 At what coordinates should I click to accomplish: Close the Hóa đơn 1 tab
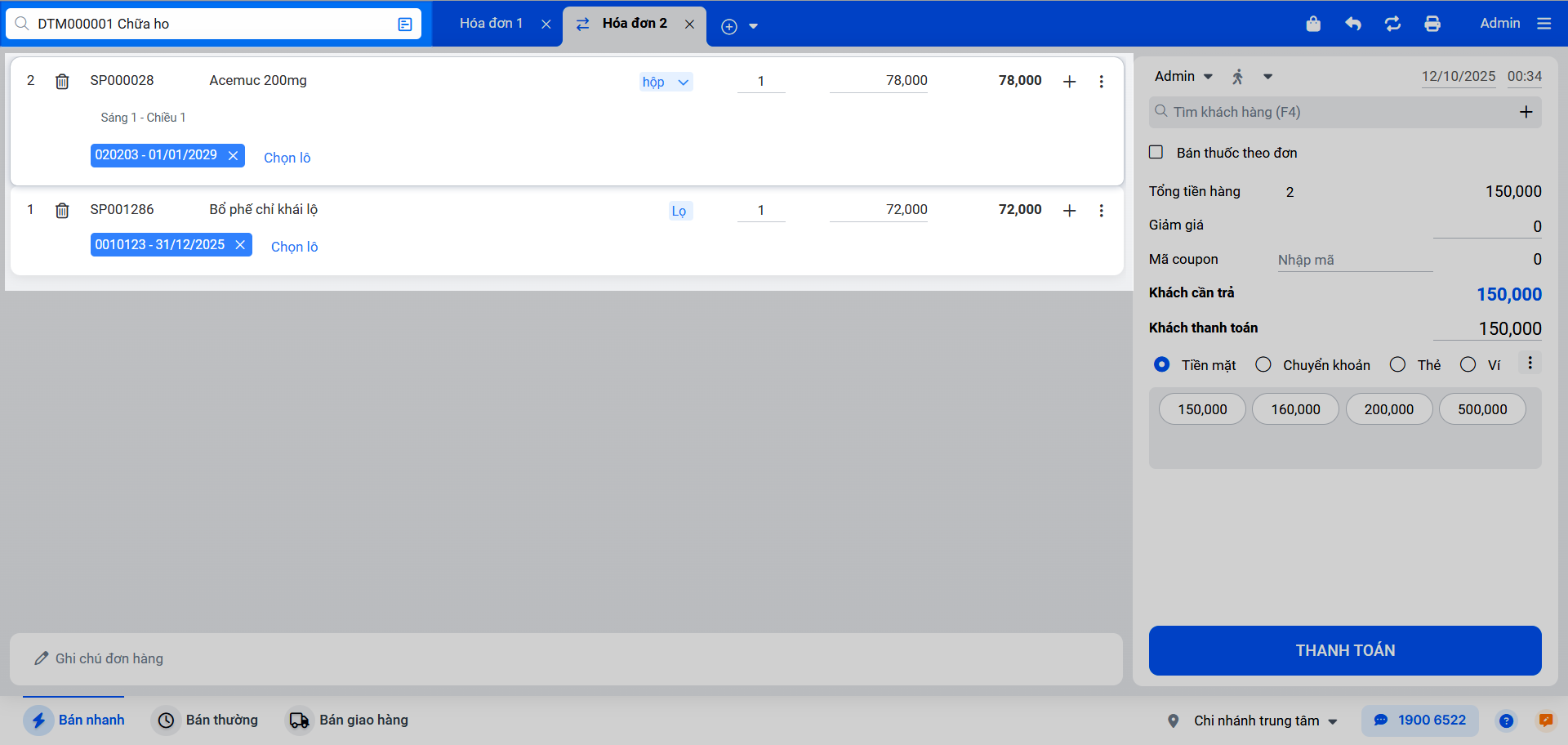pos(546,25)
